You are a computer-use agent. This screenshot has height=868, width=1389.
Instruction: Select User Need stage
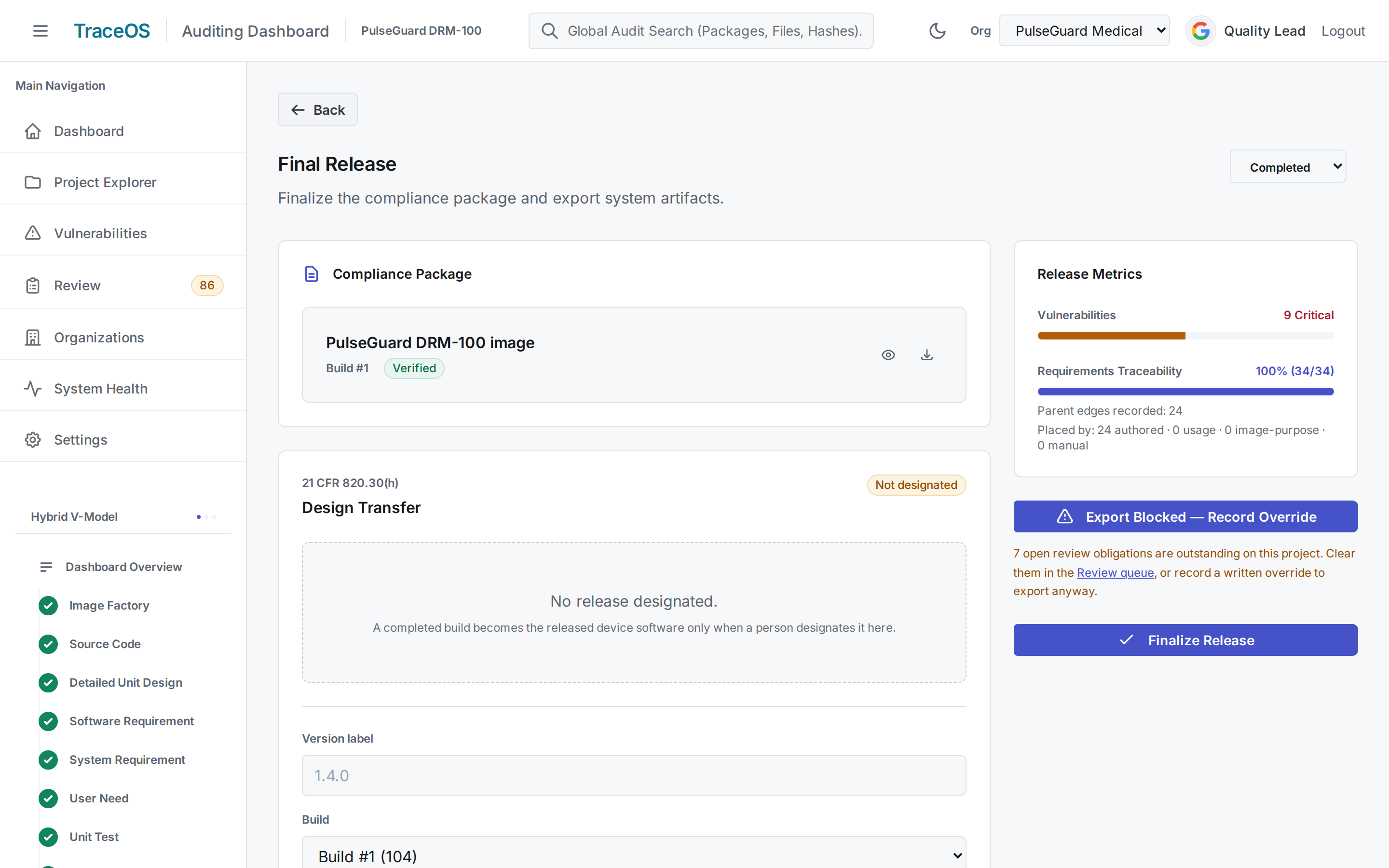pos(98,799)
